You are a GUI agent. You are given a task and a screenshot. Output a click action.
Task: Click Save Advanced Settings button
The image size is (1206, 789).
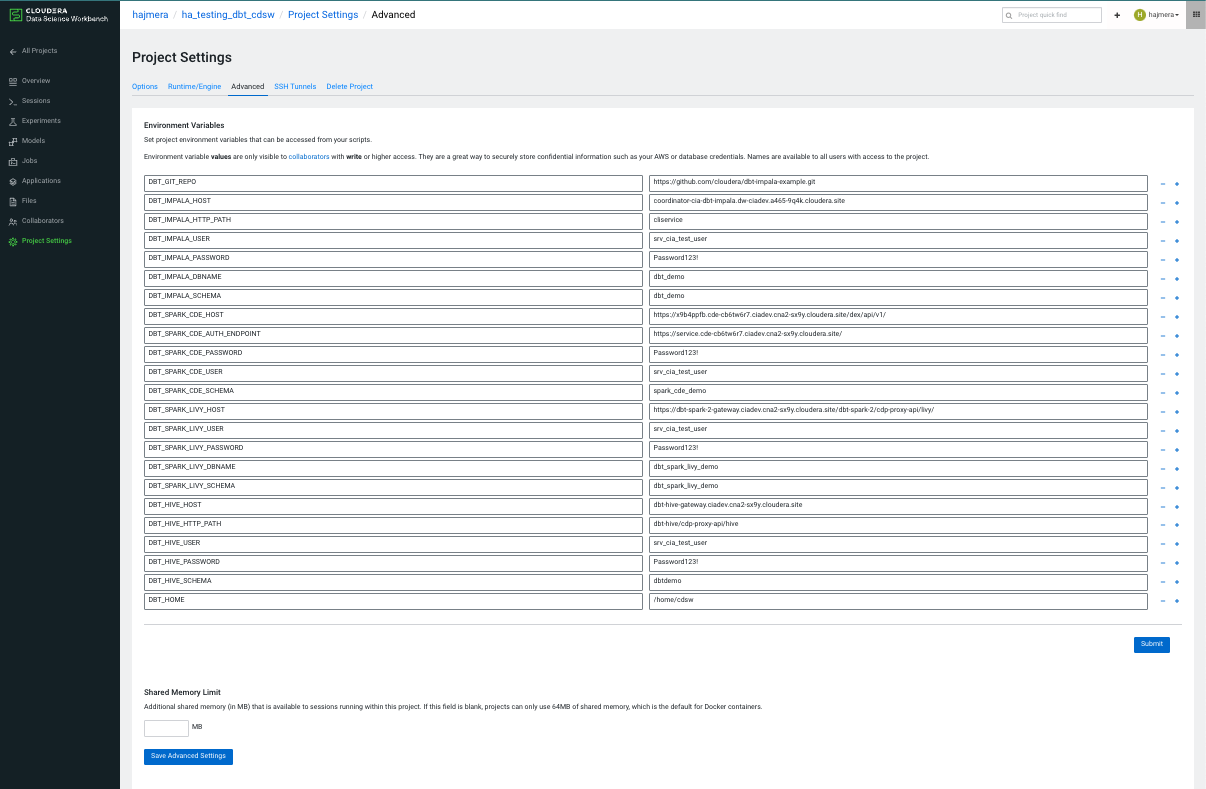188,756
